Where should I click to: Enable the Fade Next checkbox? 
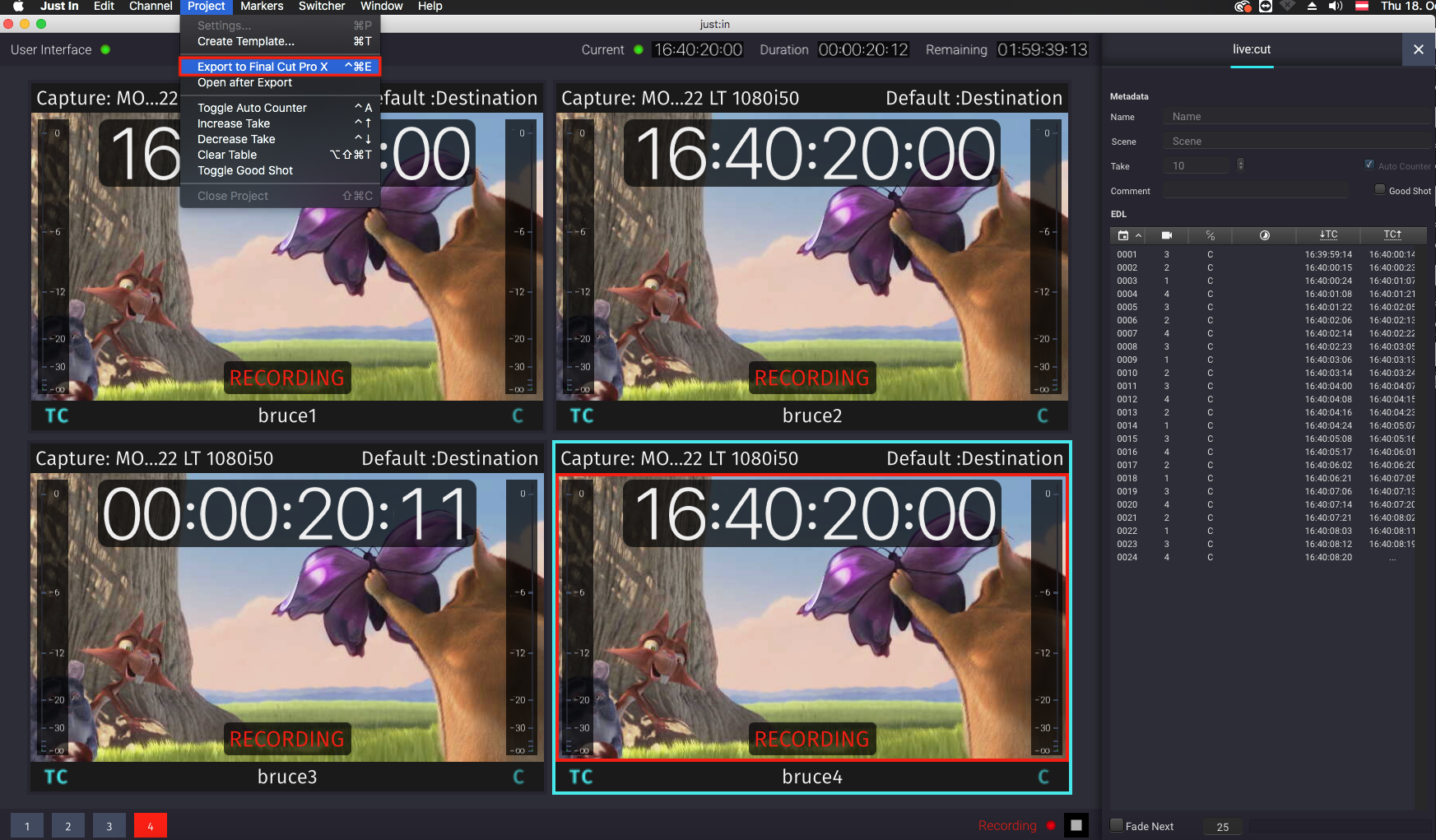pos(1117,825)
